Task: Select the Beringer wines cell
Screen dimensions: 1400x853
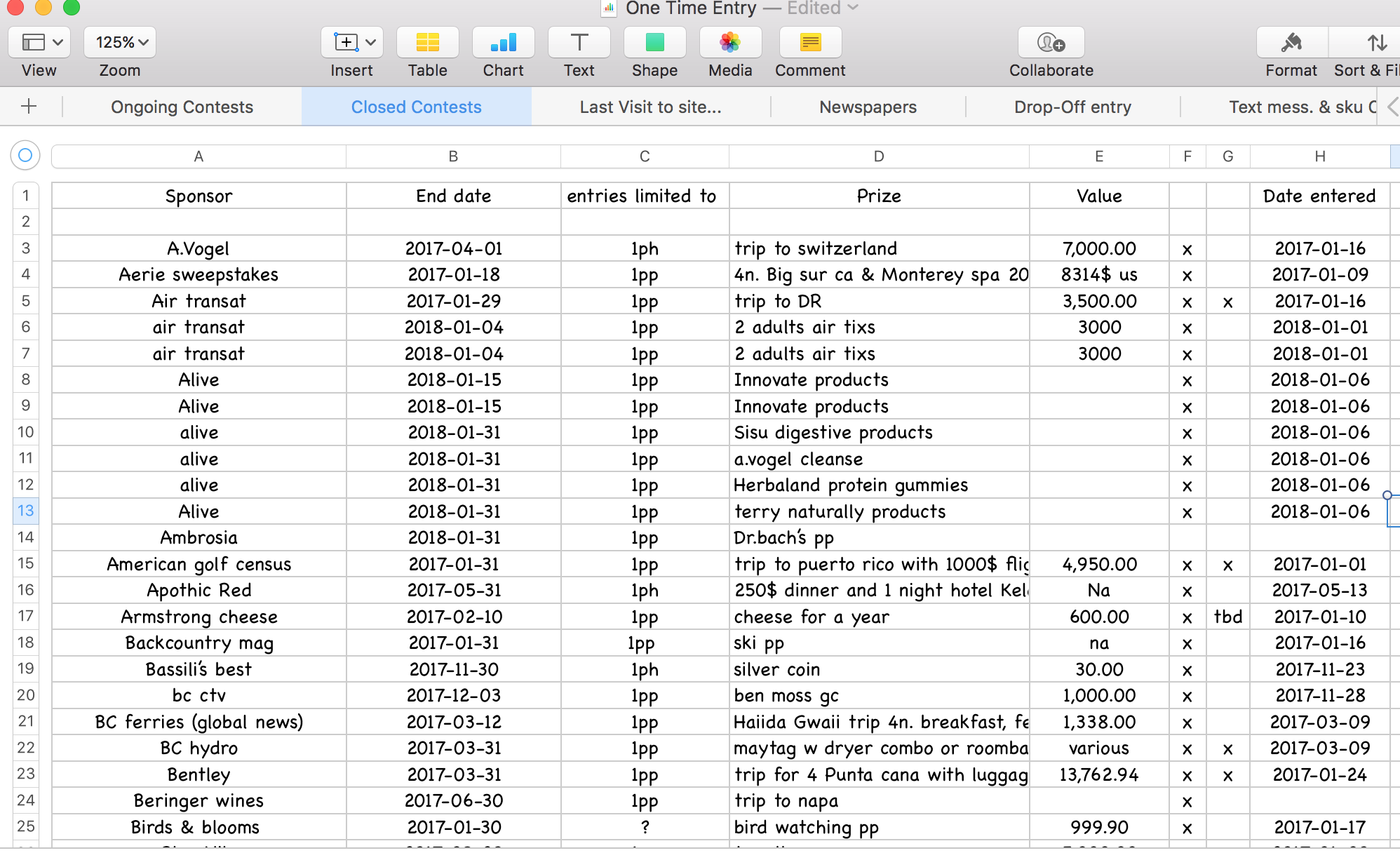Action: pyautogui.click(x=199, y=800)
